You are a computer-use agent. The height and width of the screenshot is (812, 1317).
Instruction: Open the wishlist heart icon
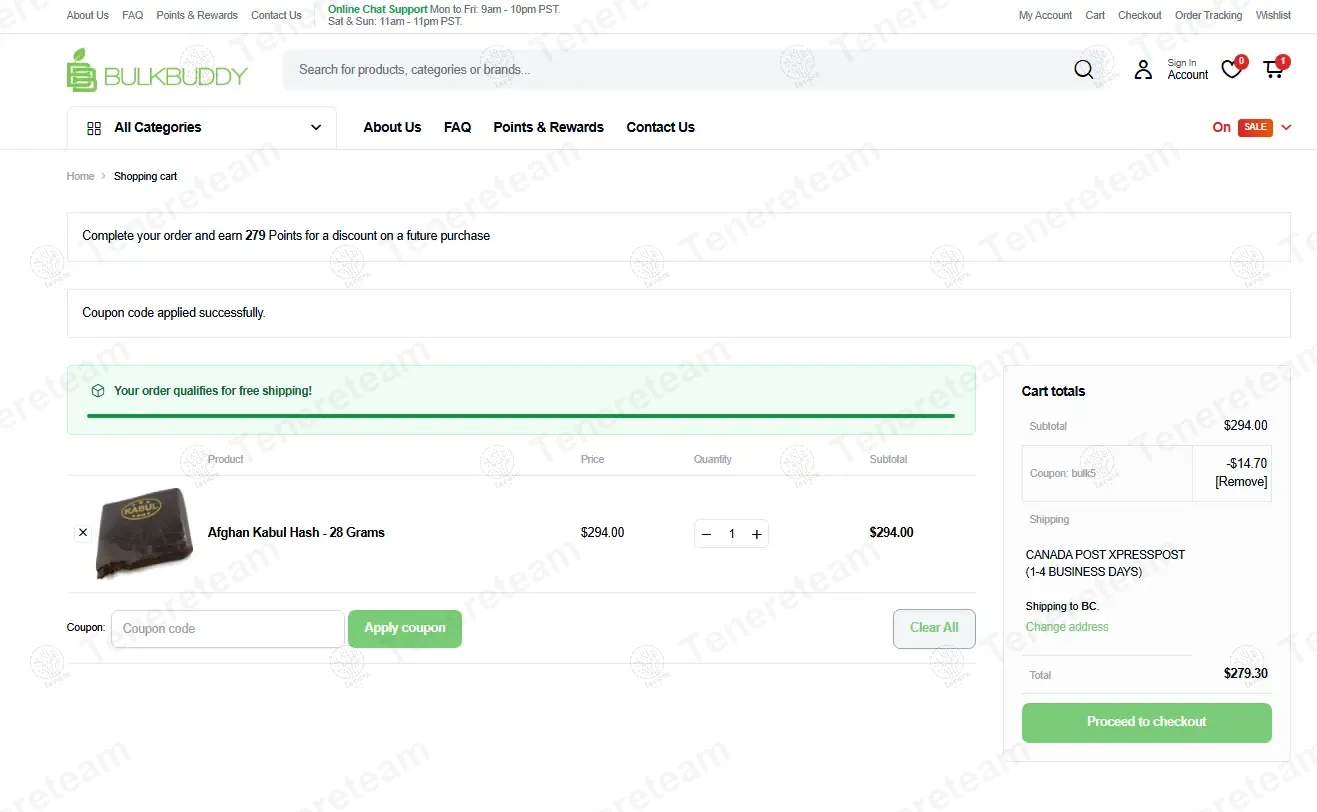coord(1231,70)
